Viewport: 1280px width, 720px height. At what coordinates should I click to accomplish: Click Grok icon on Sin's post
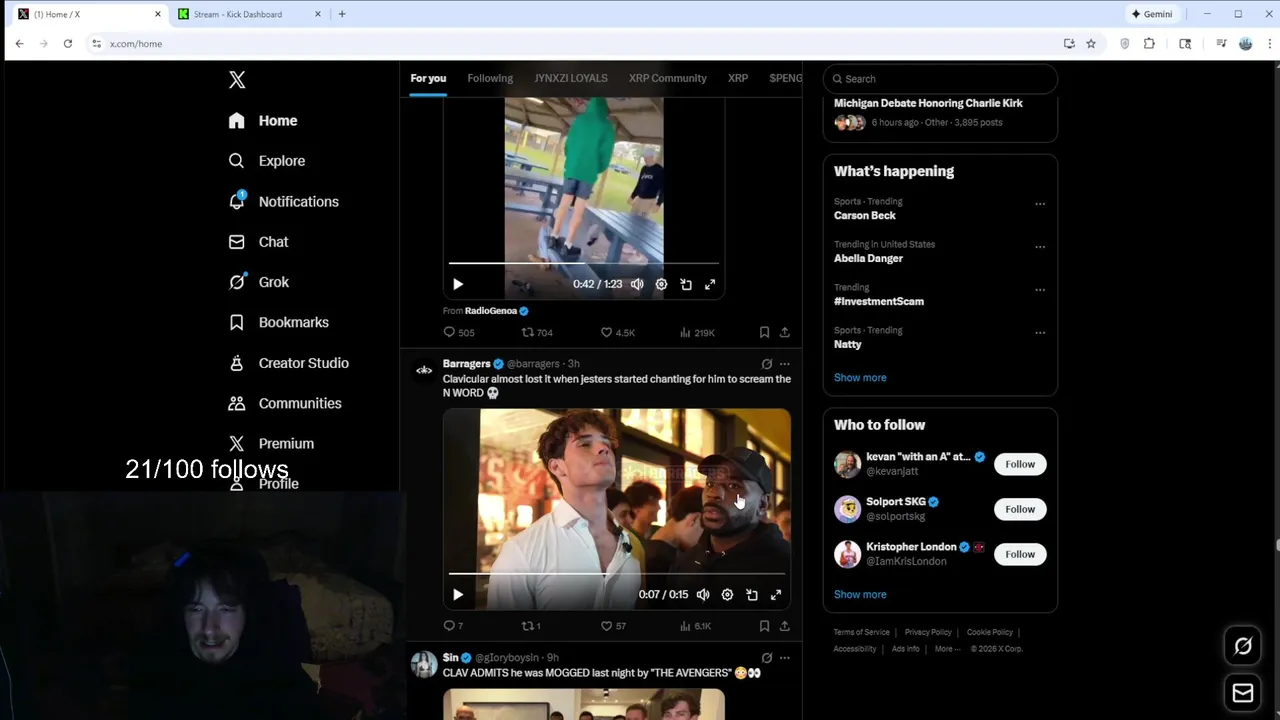click(767, 658)
